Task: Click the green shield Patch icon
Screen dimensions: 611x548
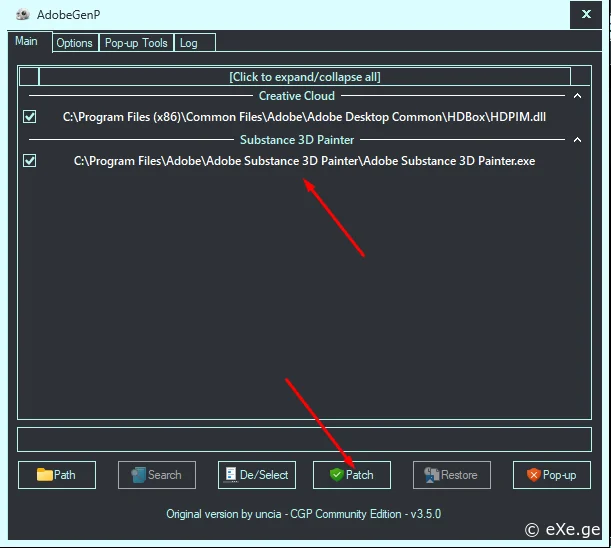Action: tap(336, 475)
